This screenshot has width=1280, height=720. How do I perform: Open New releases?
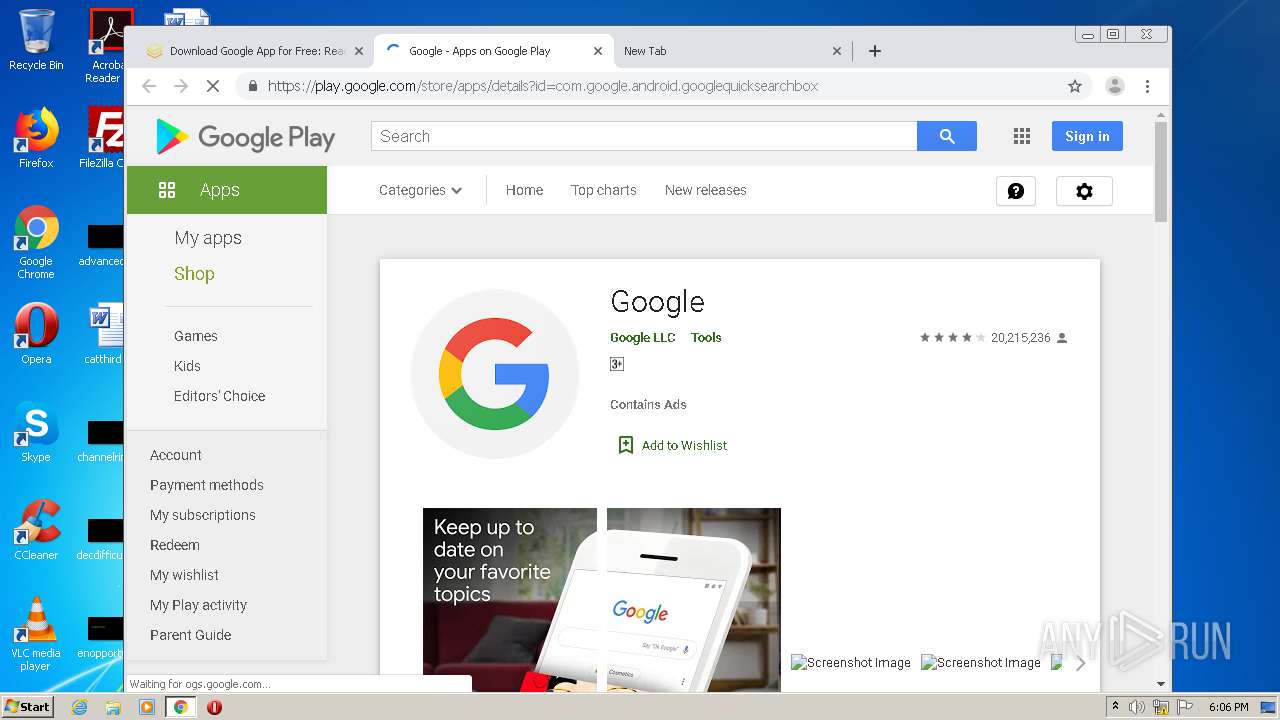pos(705,190)
